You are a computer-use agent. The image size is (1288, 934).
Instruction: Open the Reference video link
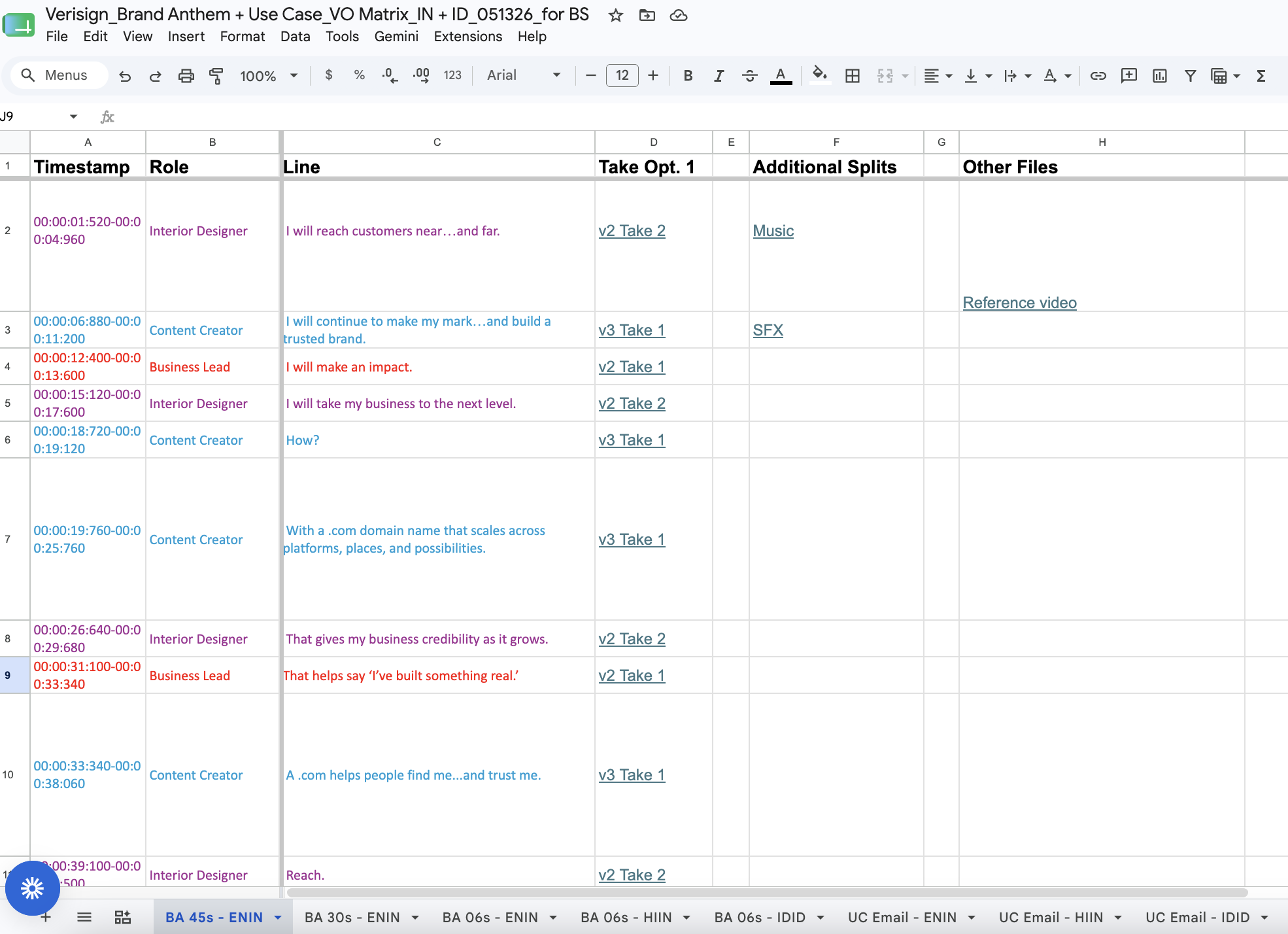[1019, 303]
